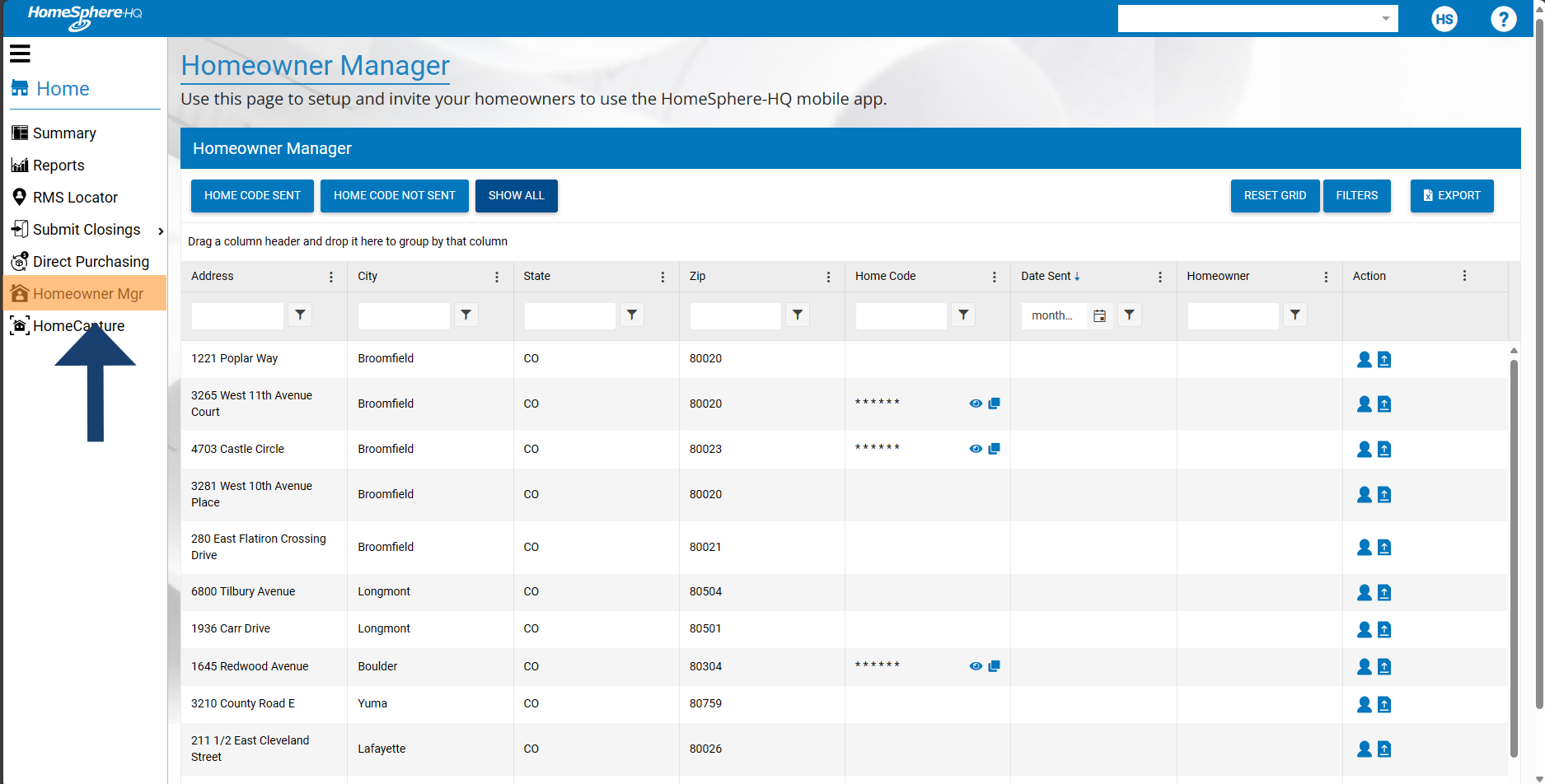1545x784 pixels.
Task: Click the homeowner person icon for 4703 Castle Circle
Action: click(x=1365, y=449)
